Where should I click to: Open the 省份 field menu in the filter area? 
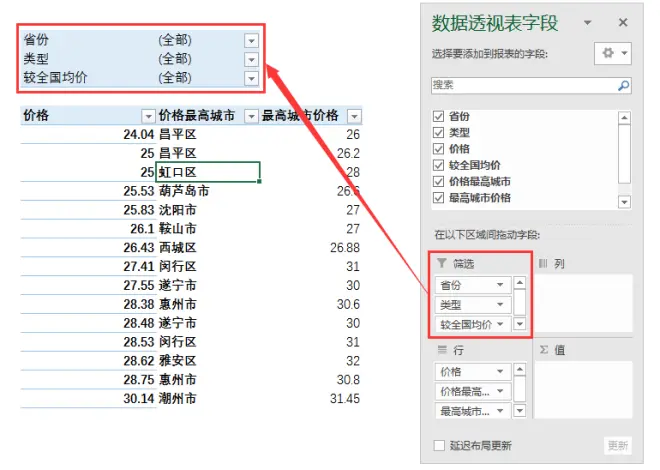coord(500,285)
